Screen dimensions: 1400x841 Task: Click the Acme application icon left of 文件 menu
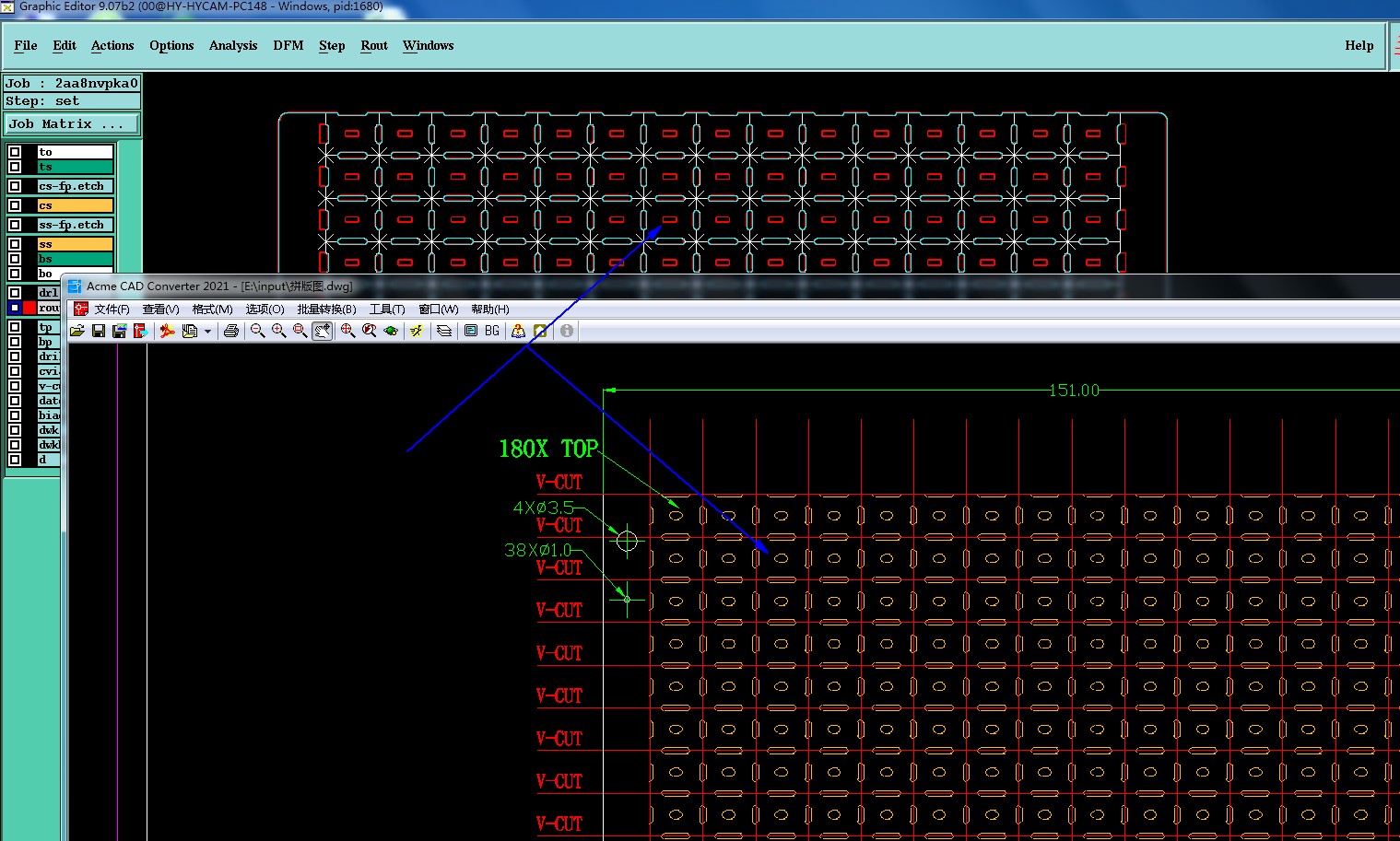click(x=81, y=310)
